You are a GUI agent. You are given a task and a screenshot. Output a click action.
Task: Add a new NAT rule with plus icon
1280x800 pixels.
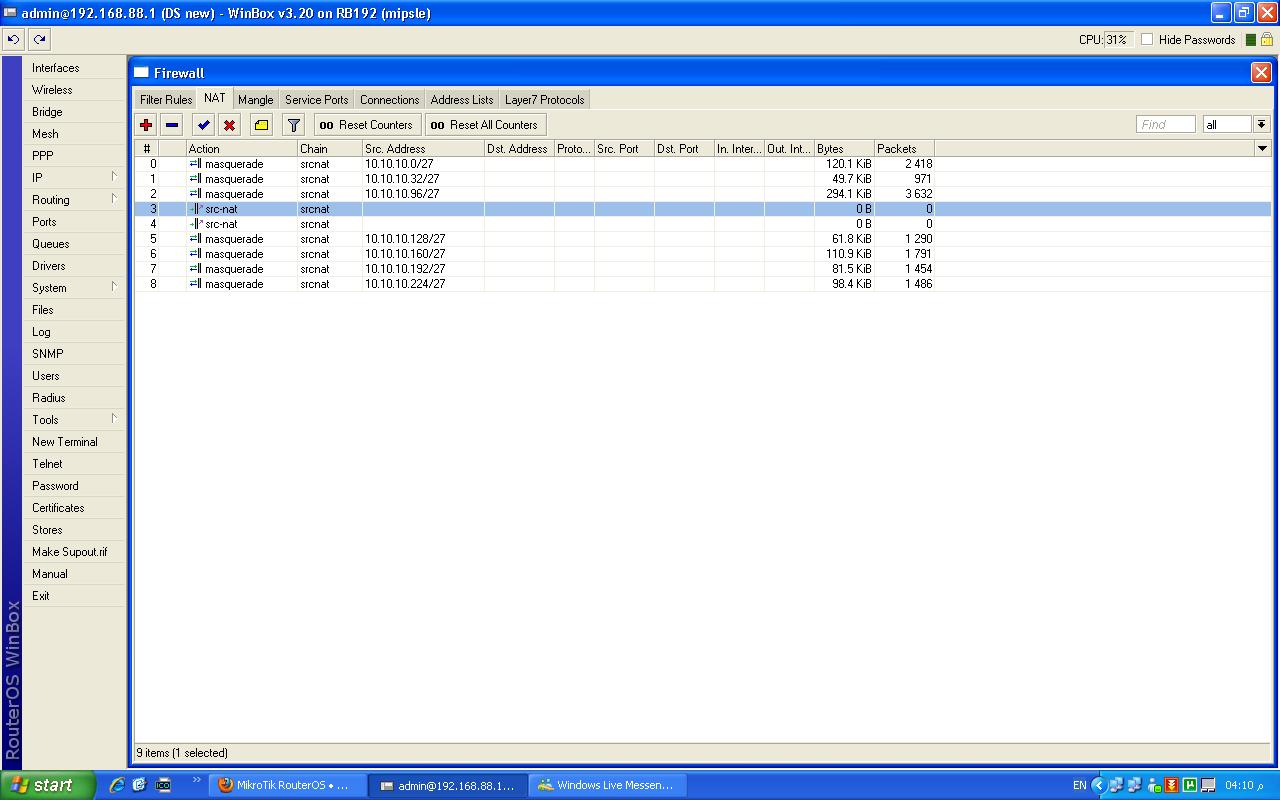(x=146, y=125)
